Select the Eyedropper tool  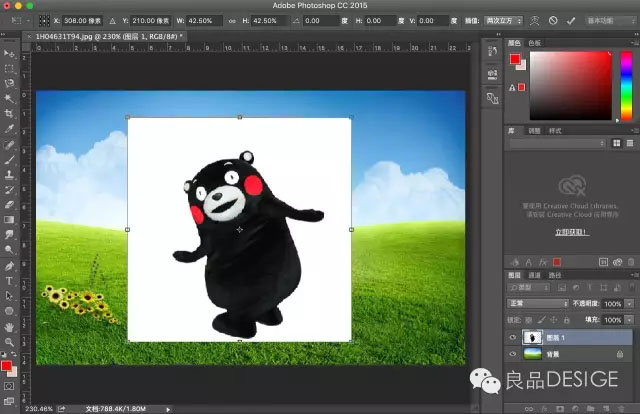pos(9,129)
